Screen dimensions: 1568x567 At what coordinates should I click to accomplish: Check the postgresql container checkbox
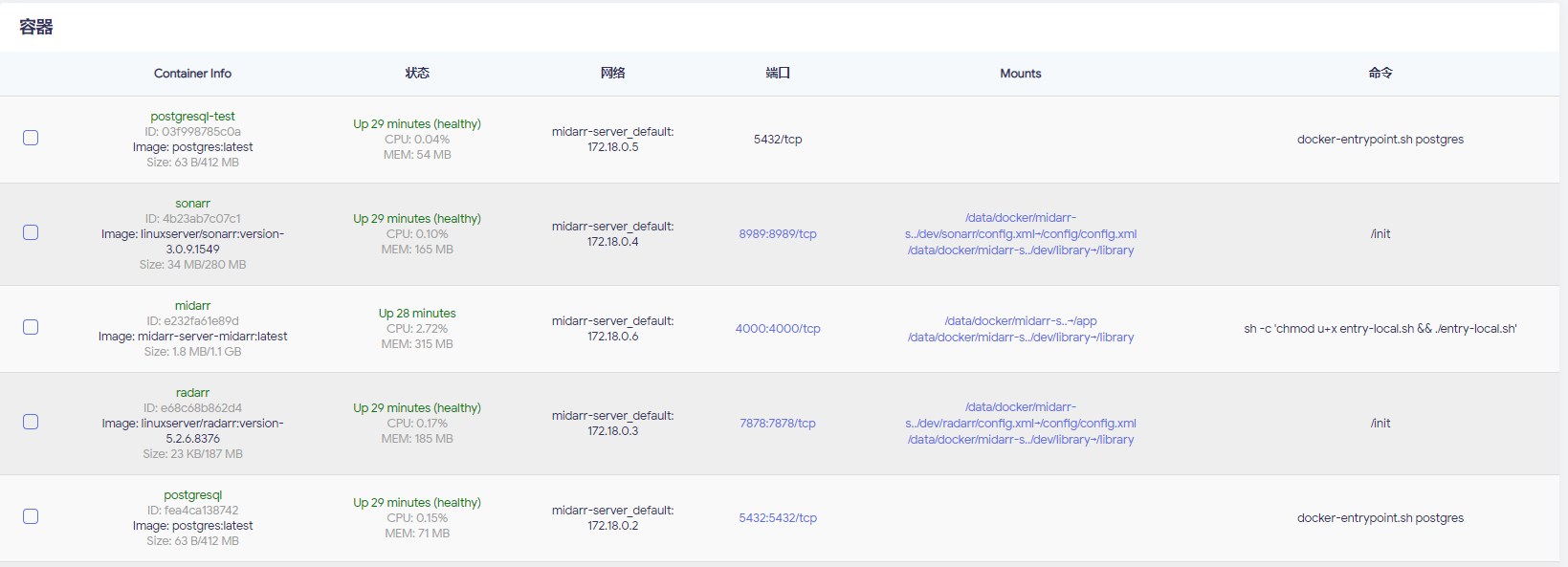point(31,516)
